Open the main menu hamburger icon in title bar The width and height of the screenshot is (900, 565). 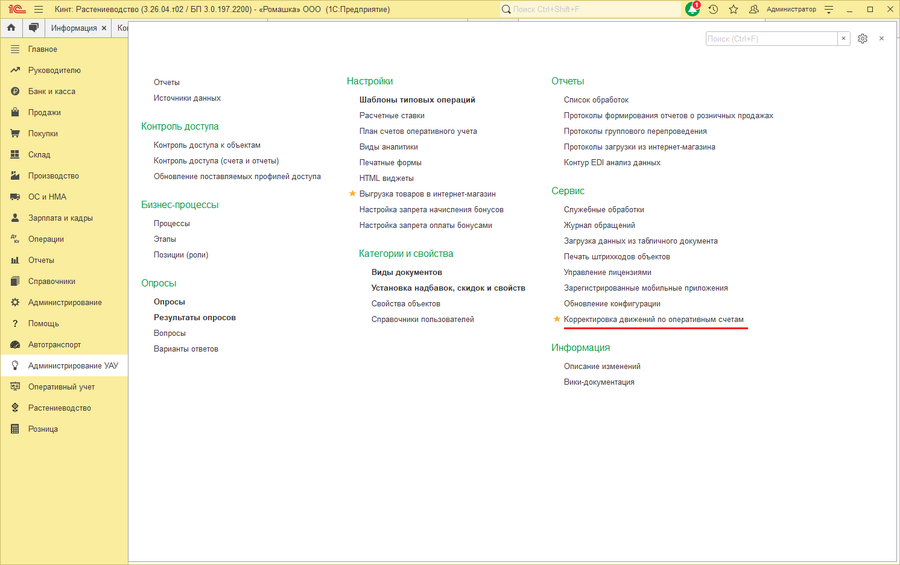38,9
